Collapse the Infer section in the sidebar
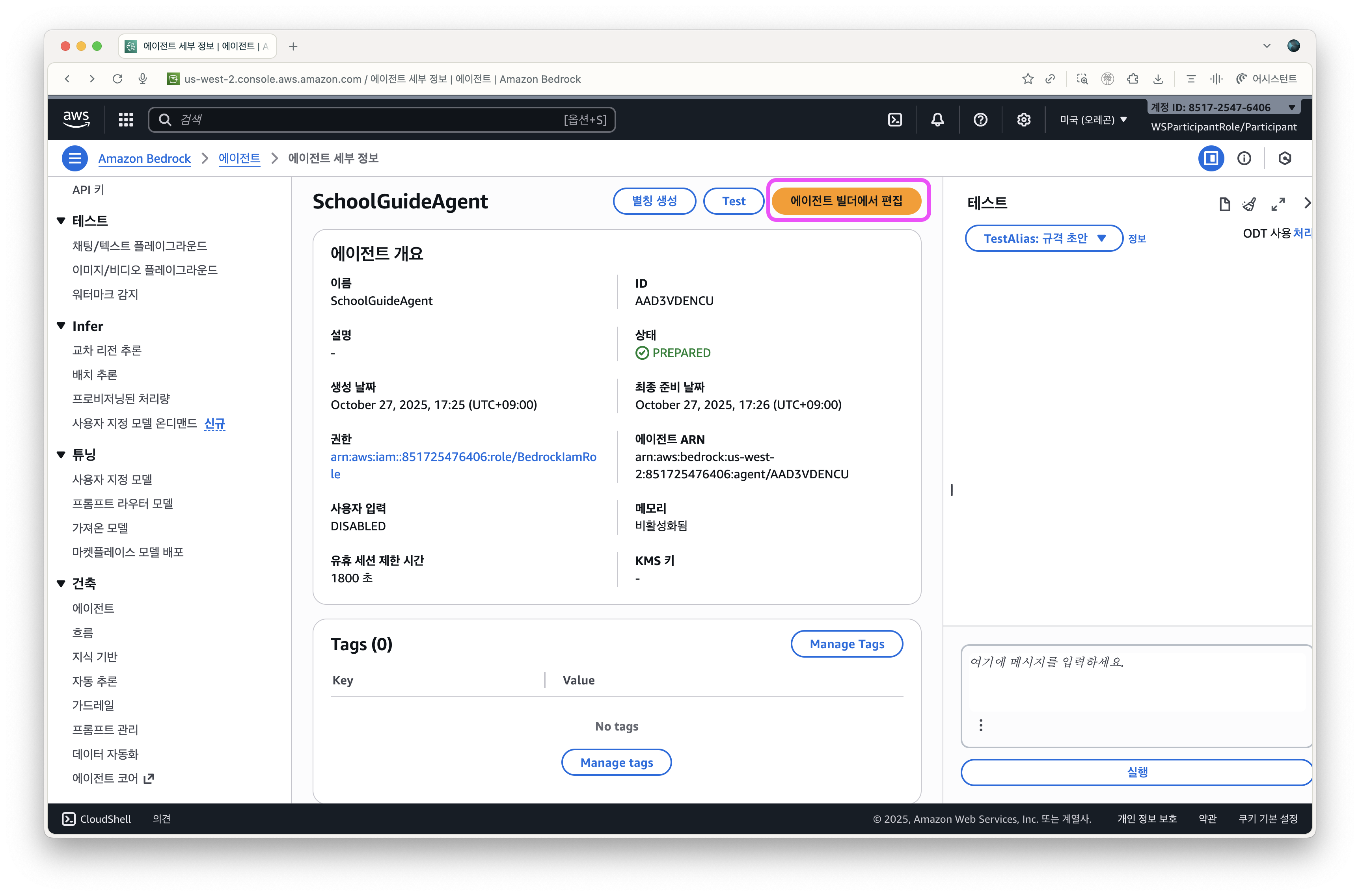Image resolution: width=1360 pixels, height=896 pixels. click(61, 326)
